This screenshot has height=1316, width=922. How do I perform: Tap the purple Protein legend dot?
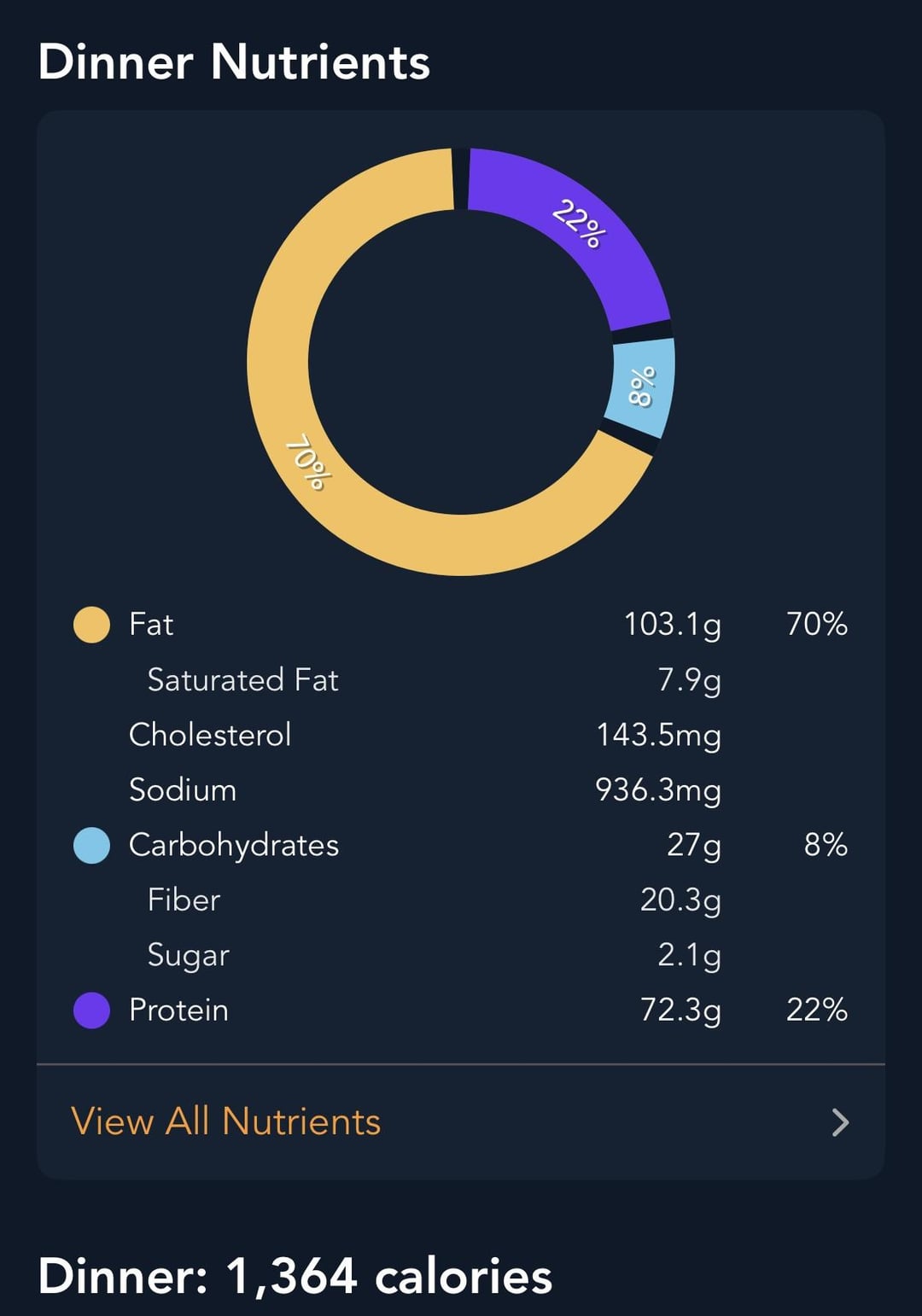coord(91,1010)
